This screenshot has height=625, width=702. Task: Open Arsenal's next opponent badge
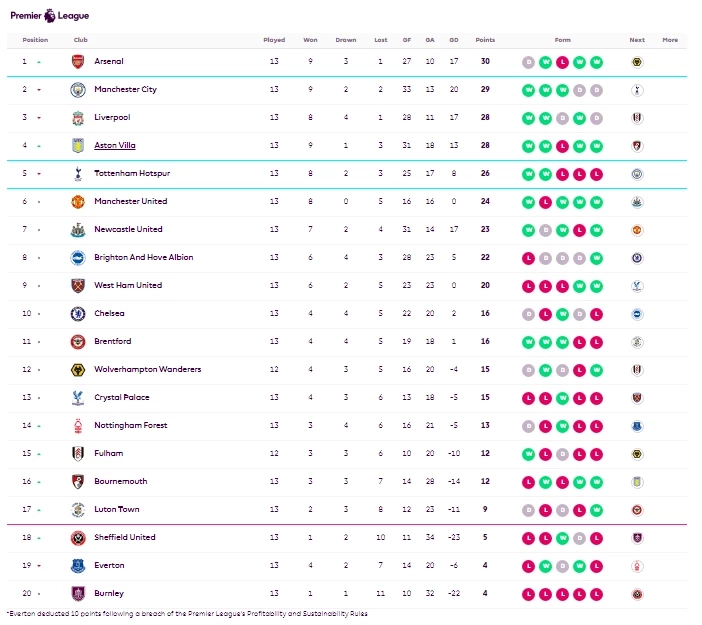point(637,62)
